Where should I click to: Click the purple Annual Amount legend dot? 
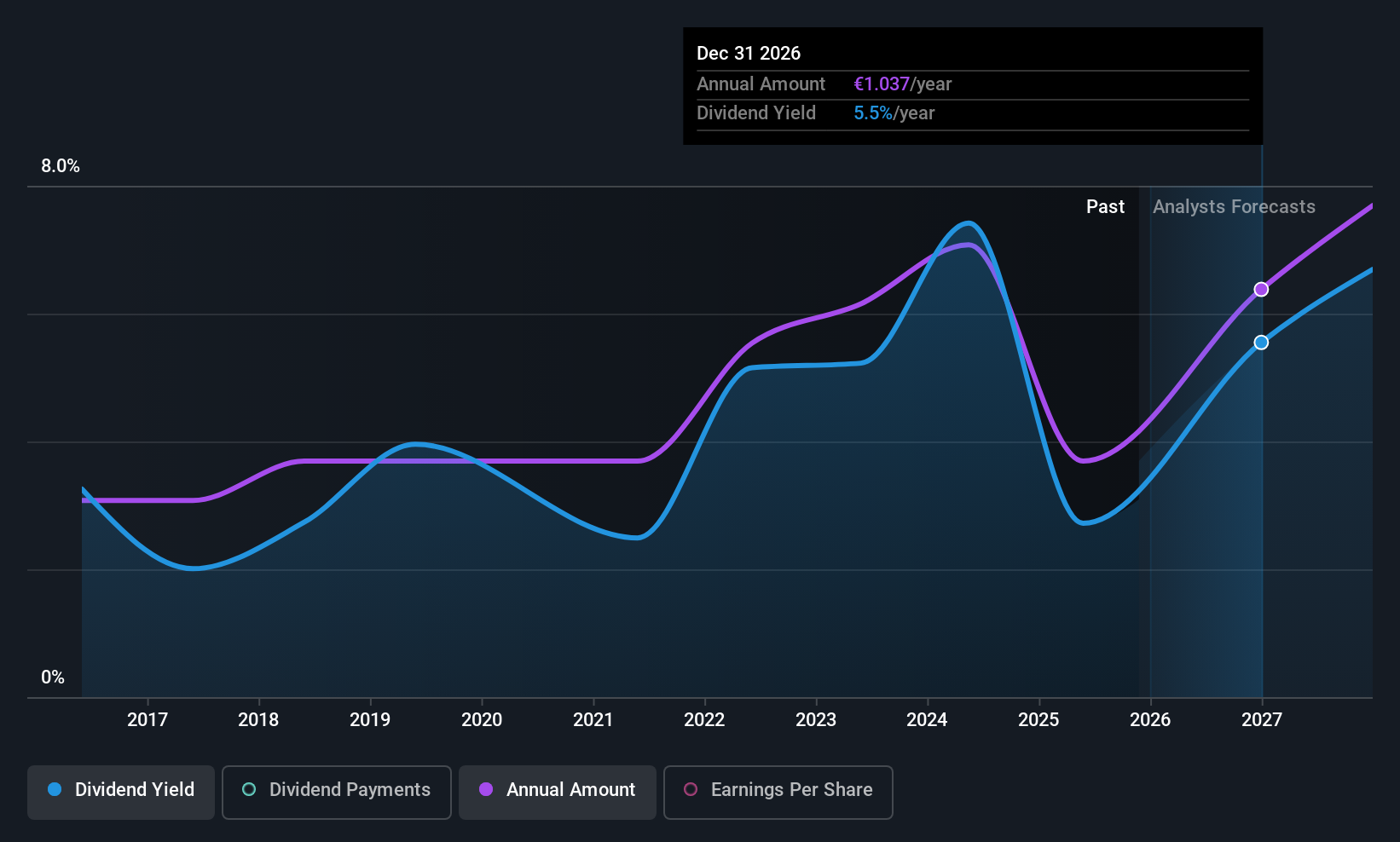click(485, 790)
